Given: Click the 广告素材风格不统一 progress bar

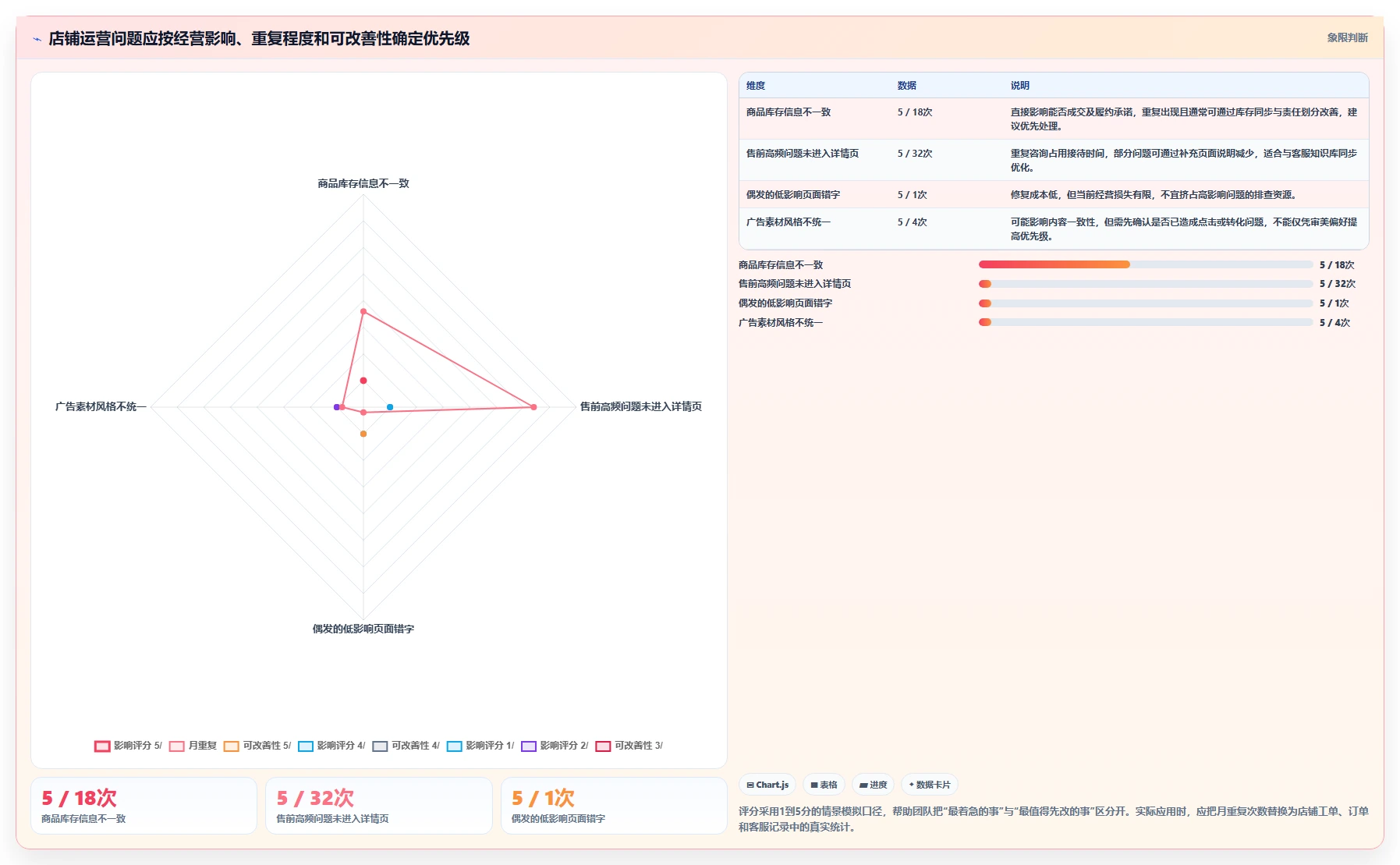Looking at the screenshot, I should tap(1146, 322).
